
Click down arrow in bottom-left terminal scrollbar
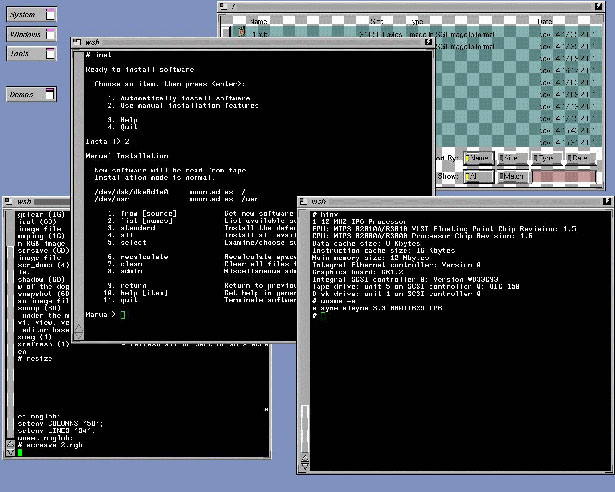coord(10,452)
